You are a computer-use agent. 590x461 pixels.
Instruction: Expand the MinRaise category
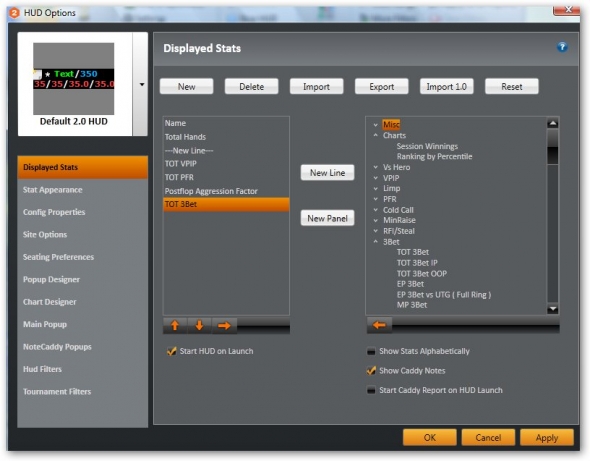376,221
